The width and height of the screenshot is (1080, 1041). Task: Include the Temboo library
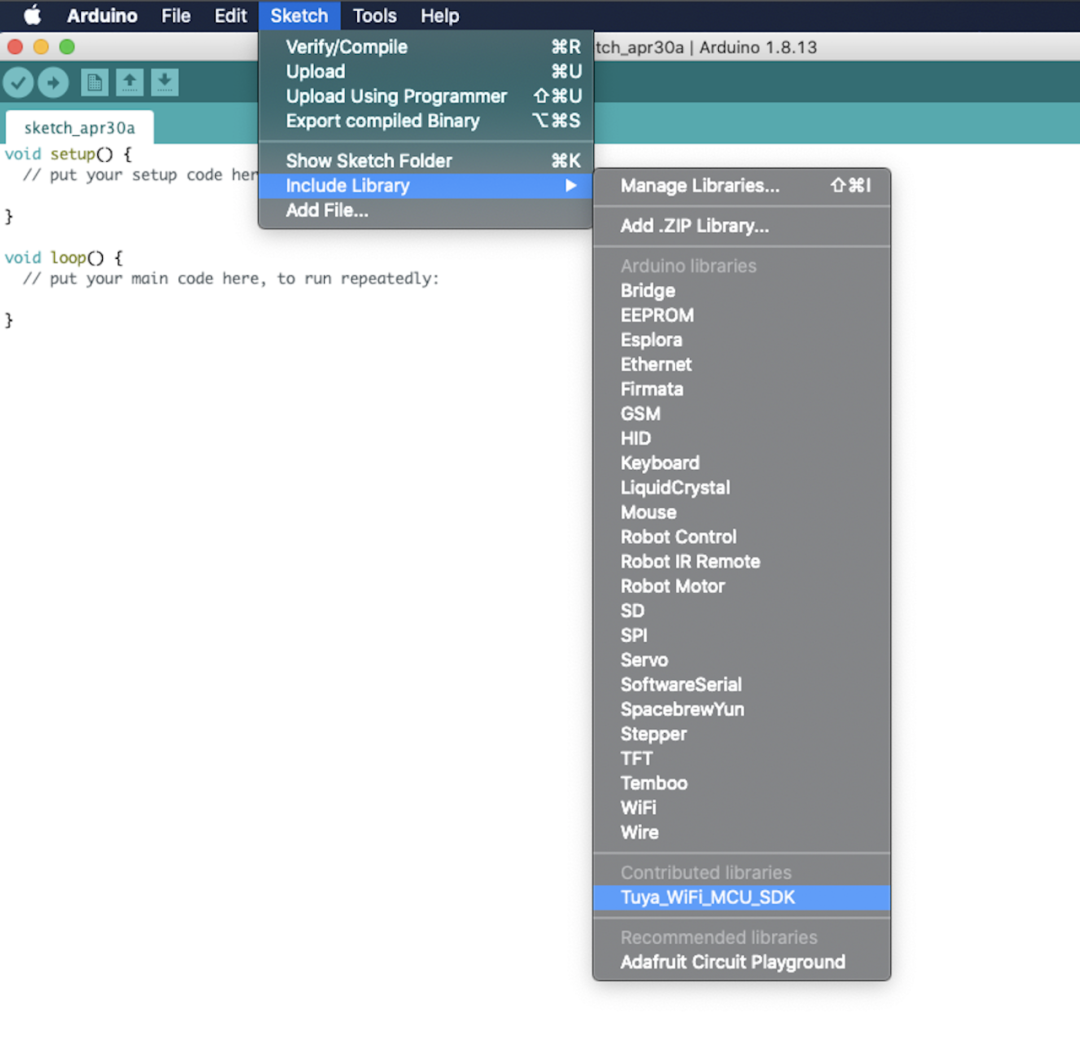pyautogui.click(x=742, y=783)
